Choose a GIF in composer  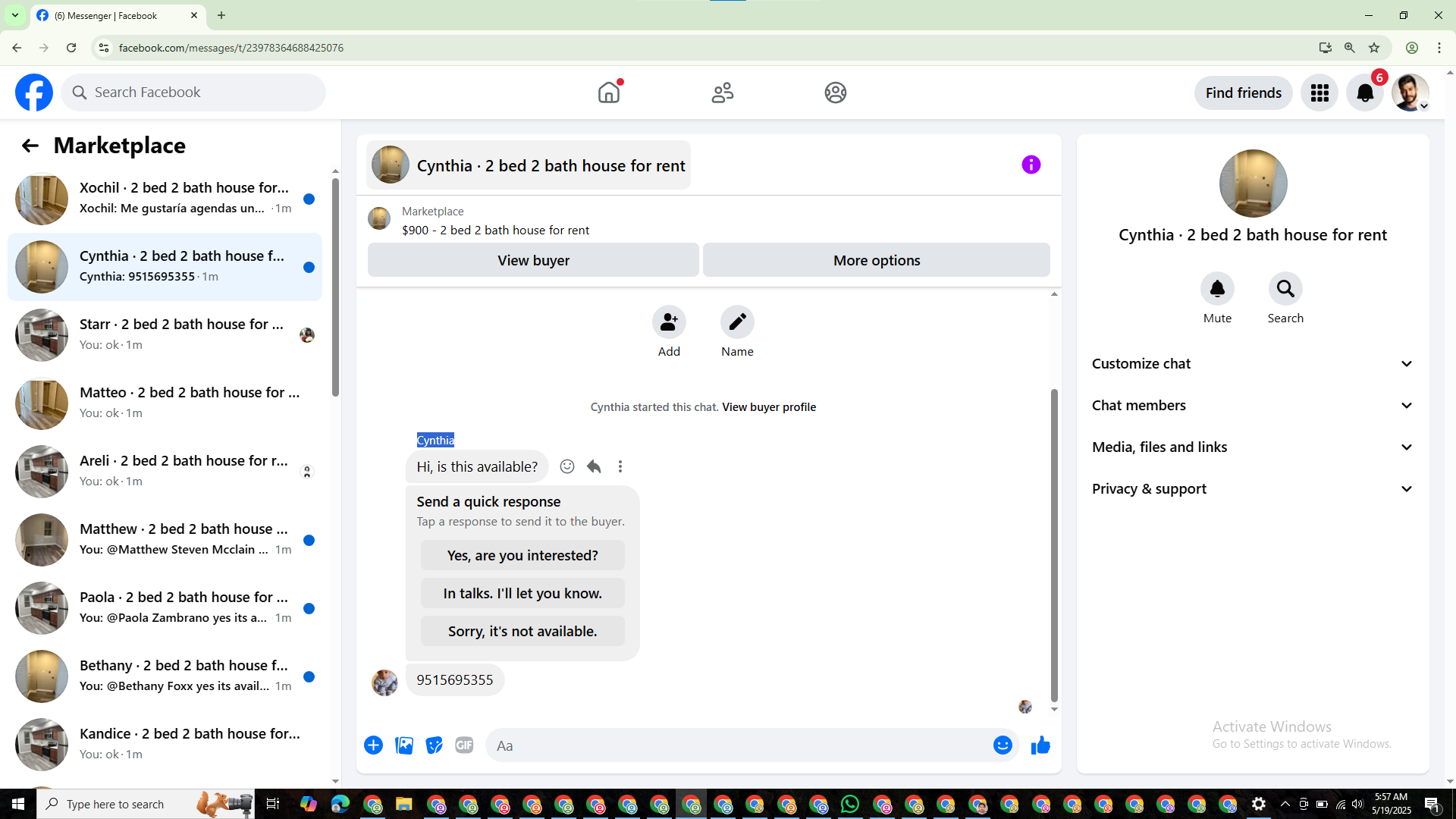[464, 745]
